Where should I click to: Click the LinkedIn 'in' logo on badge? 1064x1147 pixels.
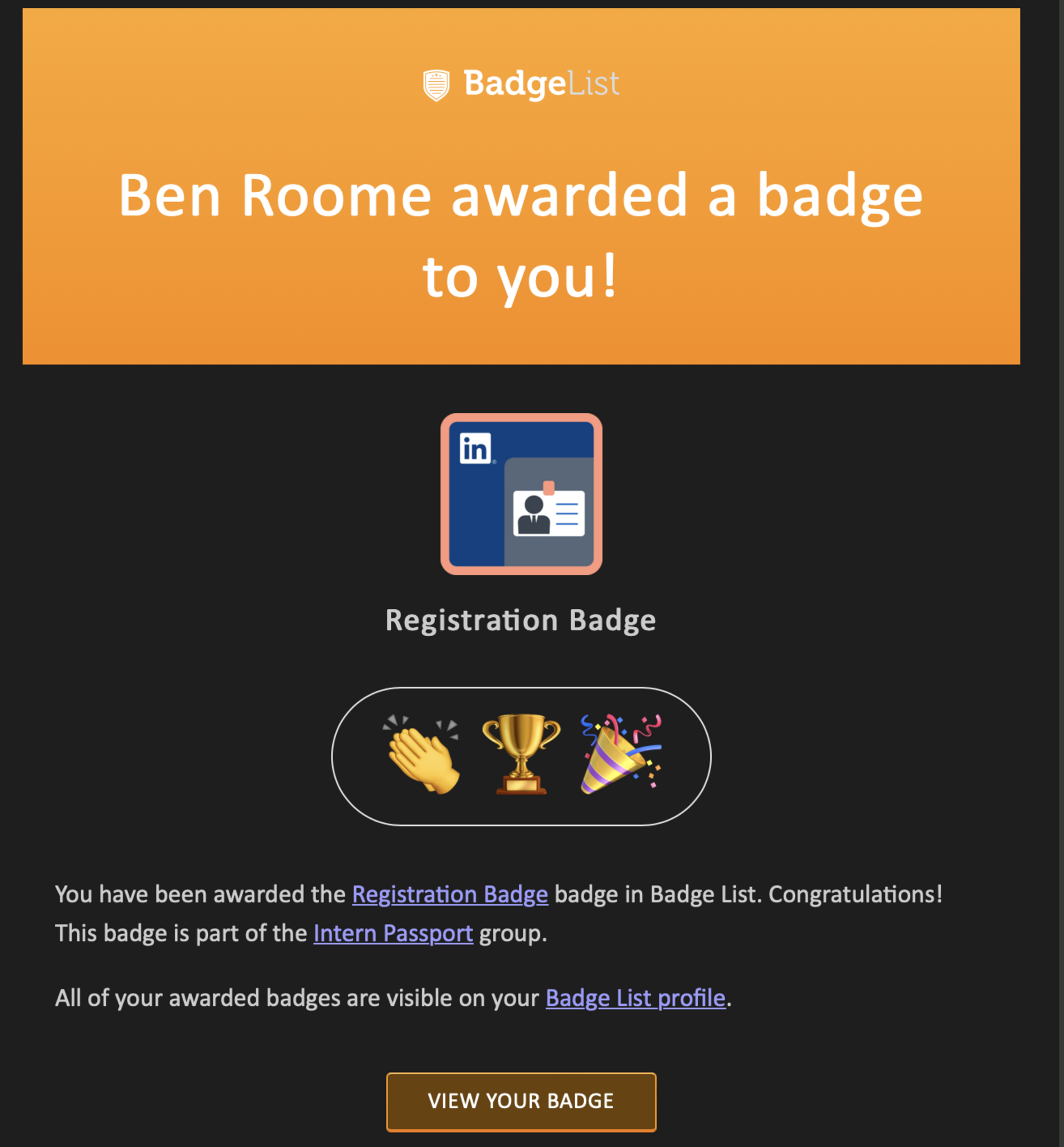(x=475, y=448)
